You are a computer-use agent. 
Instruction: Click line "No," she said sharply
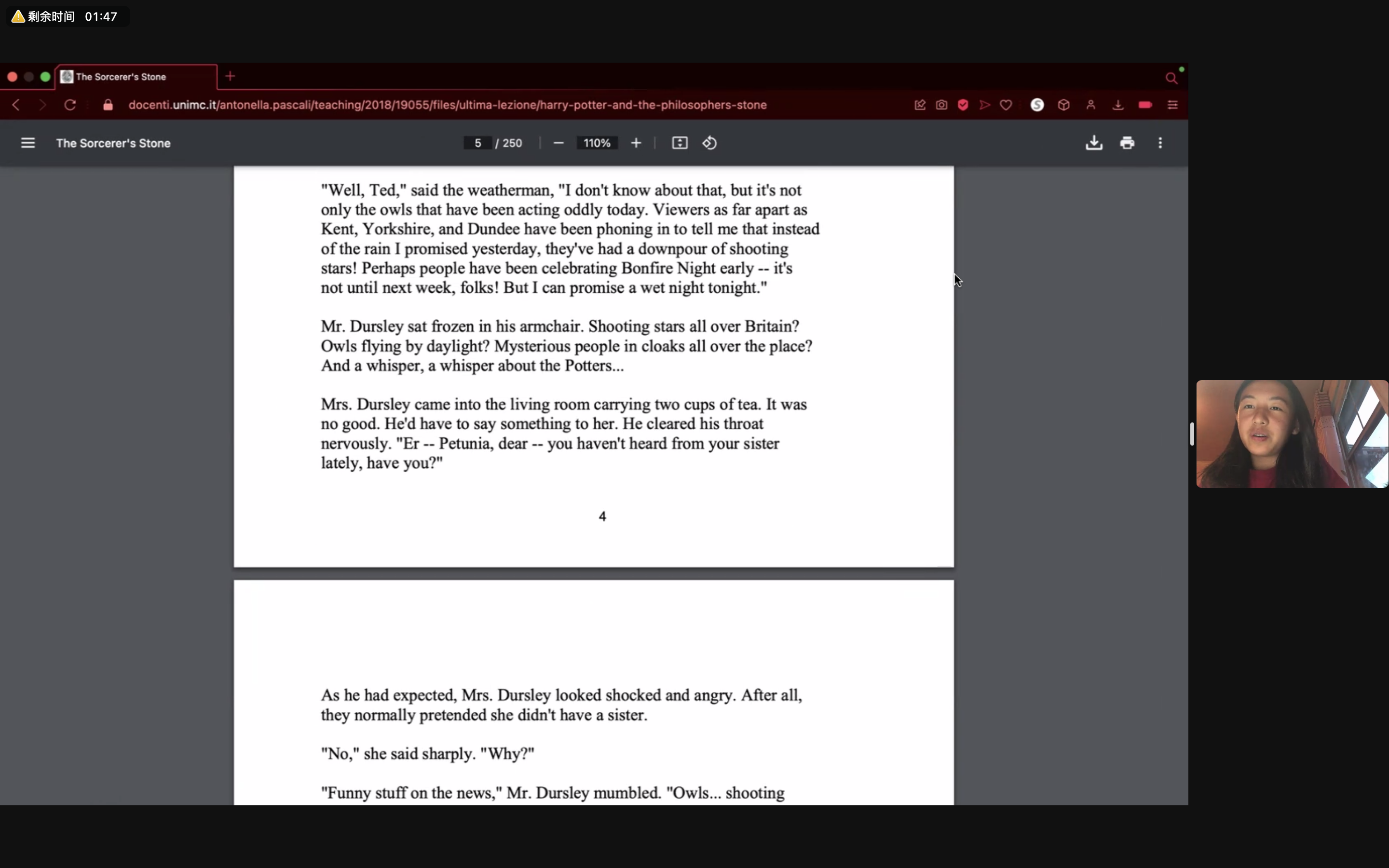coord(428,754)
